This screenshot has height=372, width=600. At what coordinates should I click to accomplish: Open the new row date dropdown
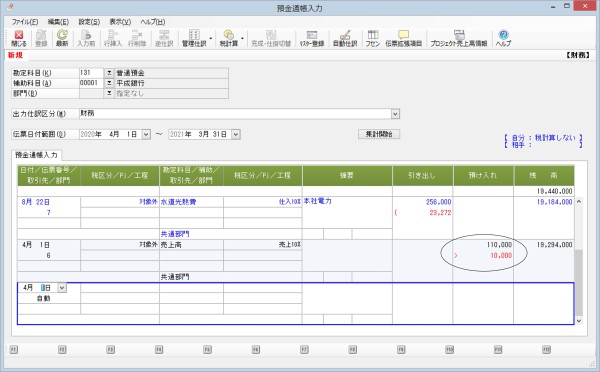(62, 288)
